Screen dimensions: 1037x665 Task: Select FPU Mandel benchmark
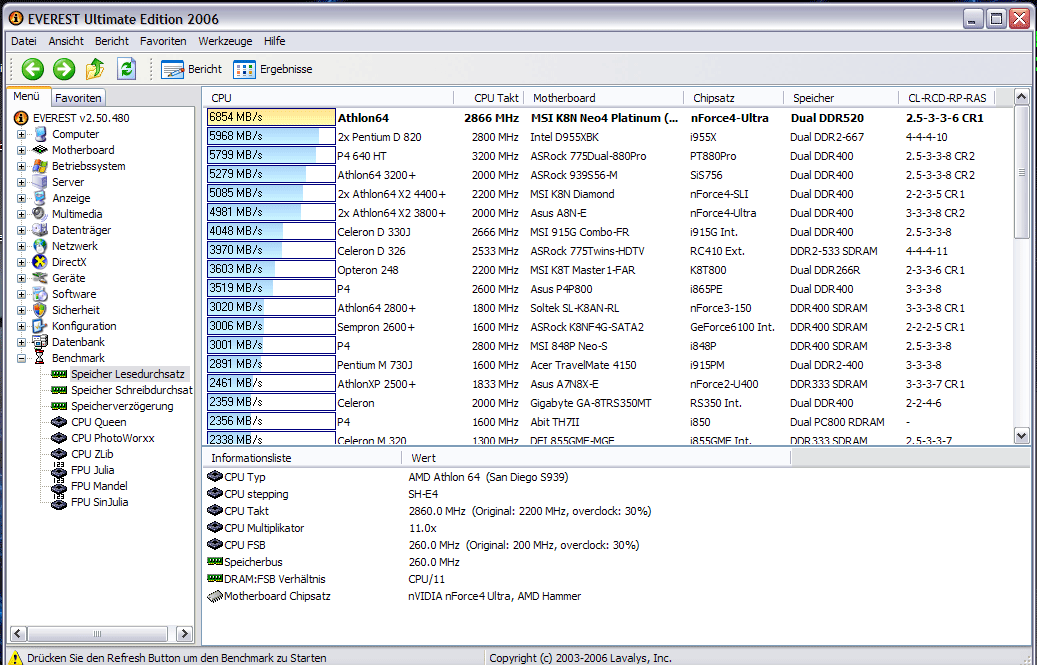click(99, 486)
